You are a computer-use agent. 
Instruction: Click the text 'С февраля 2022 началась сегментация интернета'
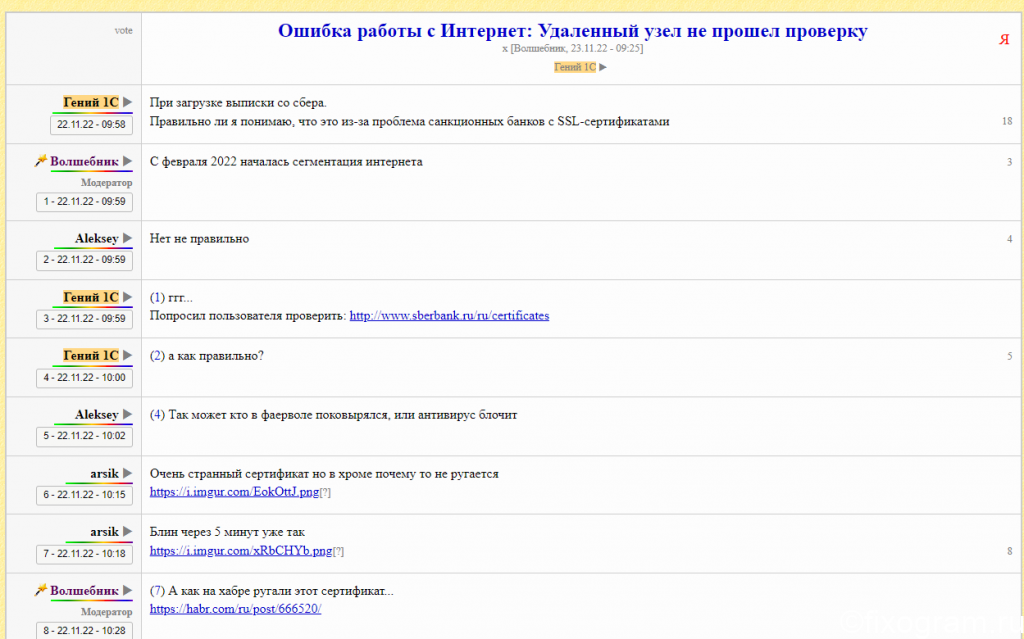(x=286, y=161)
